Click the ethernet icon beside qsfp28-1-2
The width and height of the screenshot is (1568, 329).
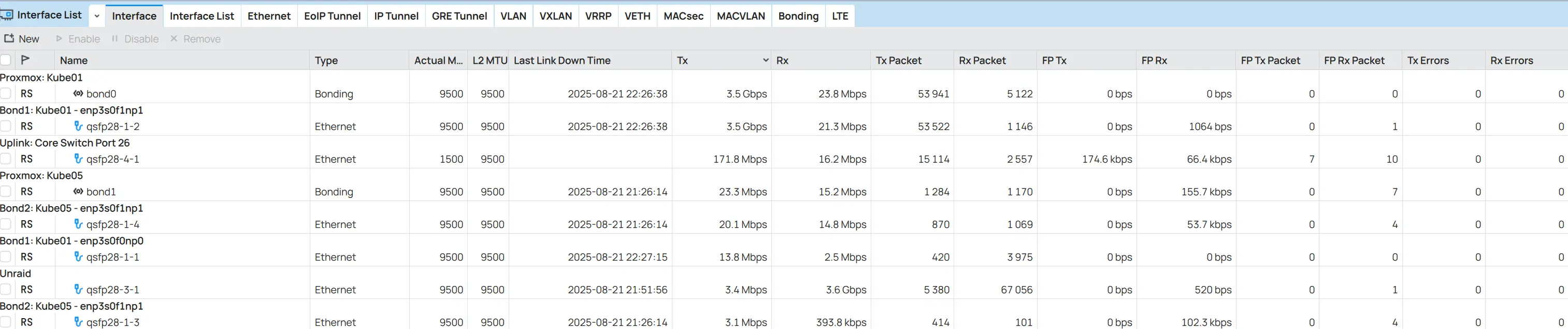point(78,126)
